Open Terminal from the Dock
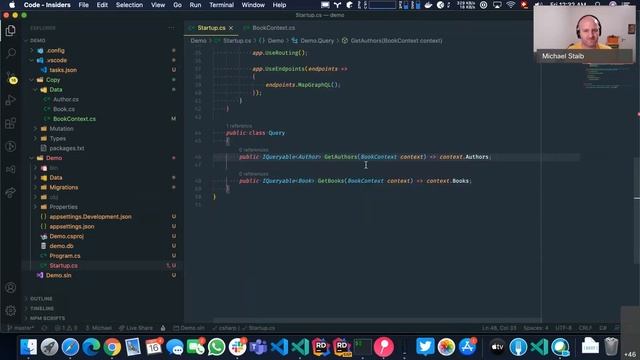Screen dimensions: 640x360 coord(362,347)
